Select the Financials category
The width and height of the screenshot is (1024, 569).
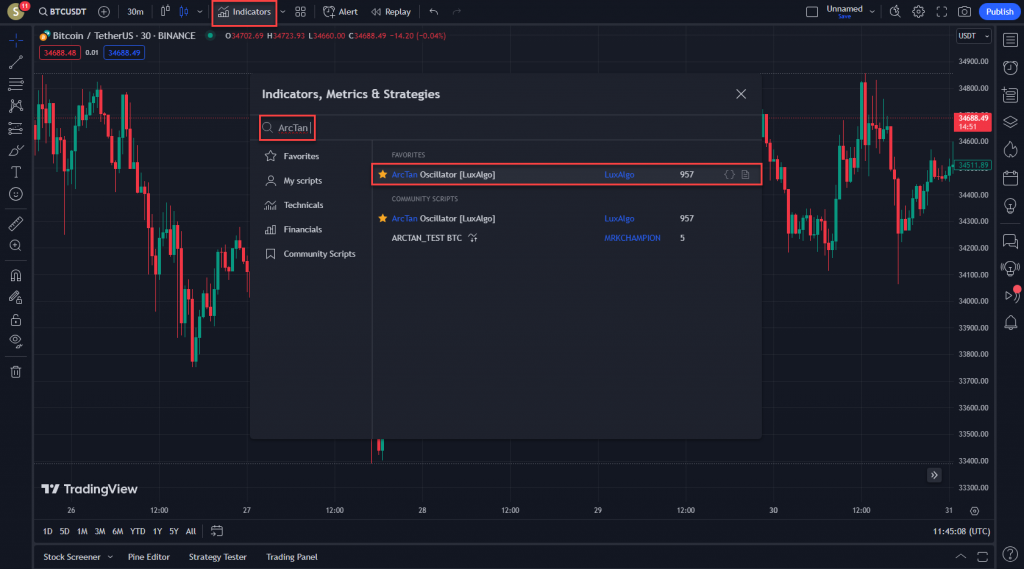coord(302,229)
